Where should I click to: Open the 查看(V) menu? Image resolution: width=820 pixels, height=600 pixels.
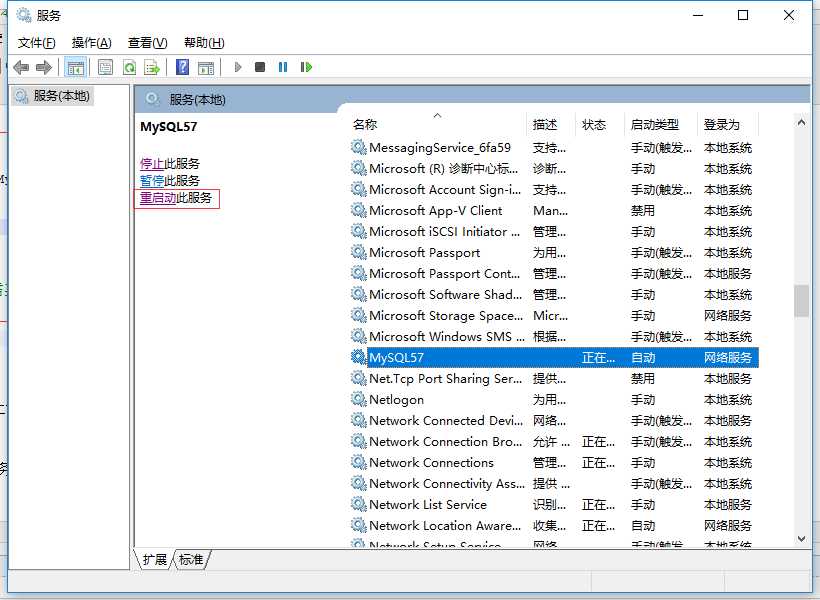147,43
